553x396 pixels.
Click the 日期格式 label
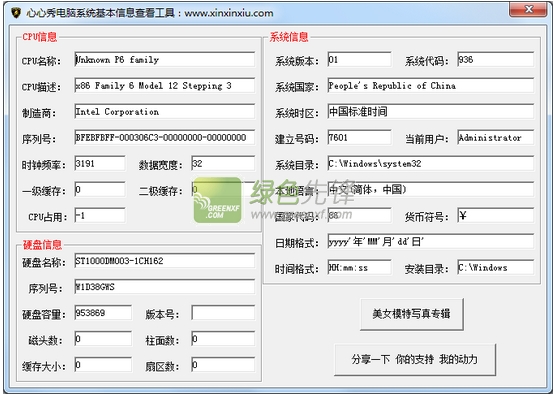[x=297, y=243]
